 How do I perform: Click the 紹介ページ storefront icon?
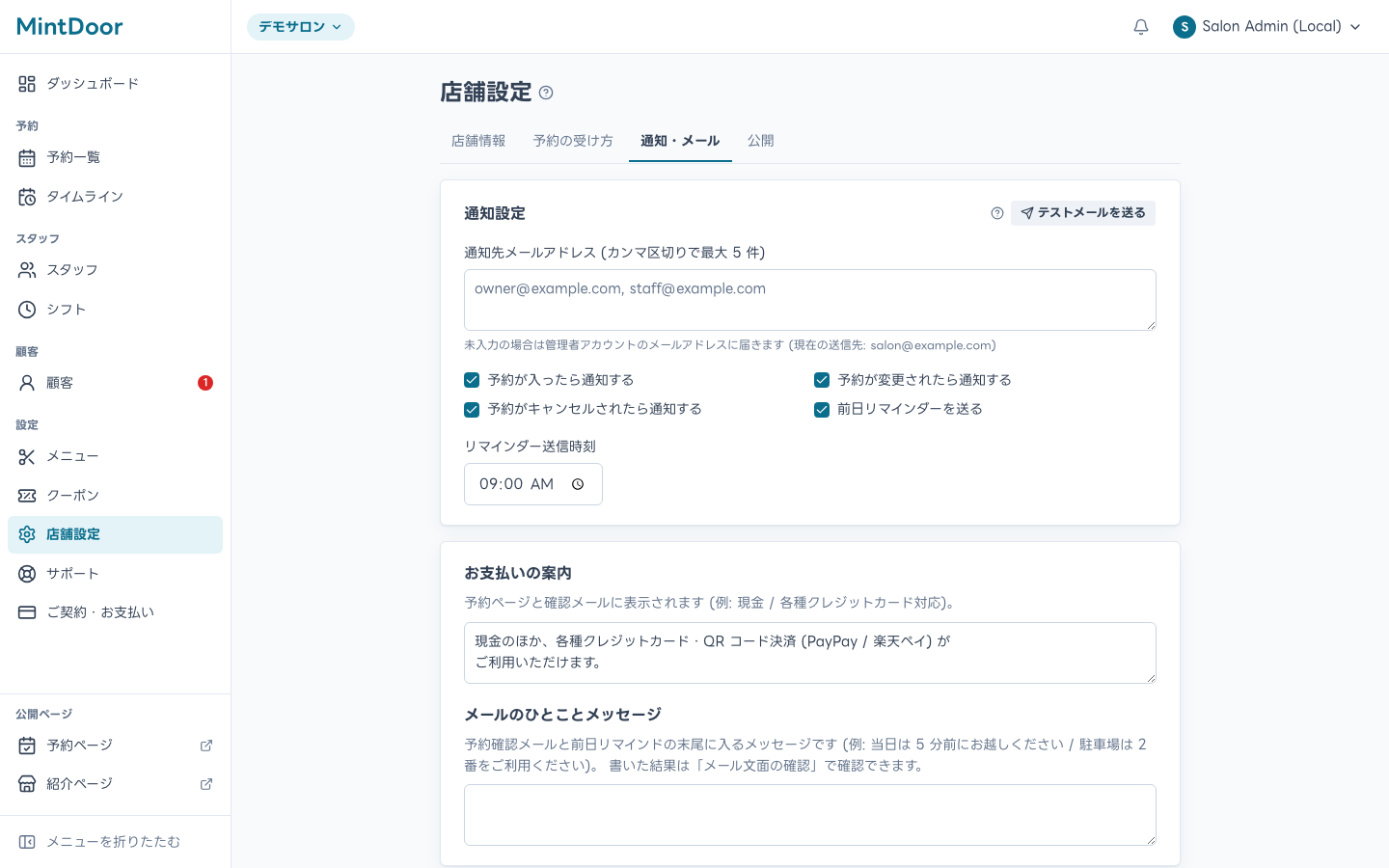[27, 784]
